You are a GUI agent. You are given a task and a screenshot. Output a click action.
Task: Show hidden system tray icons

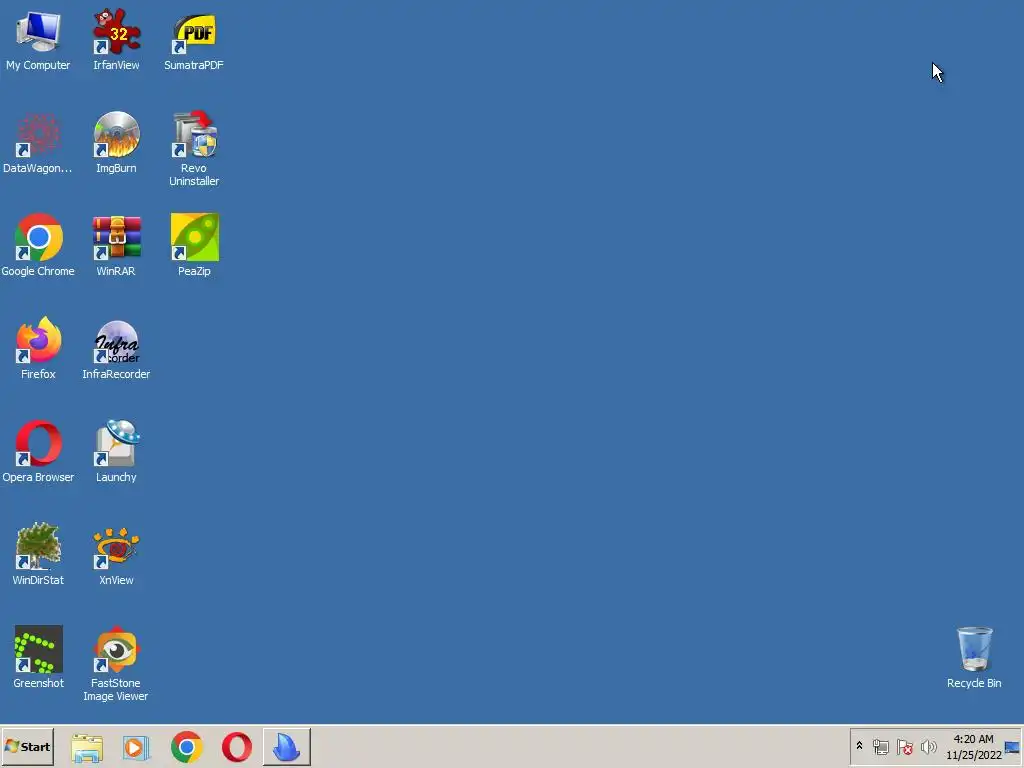(859, 746)
